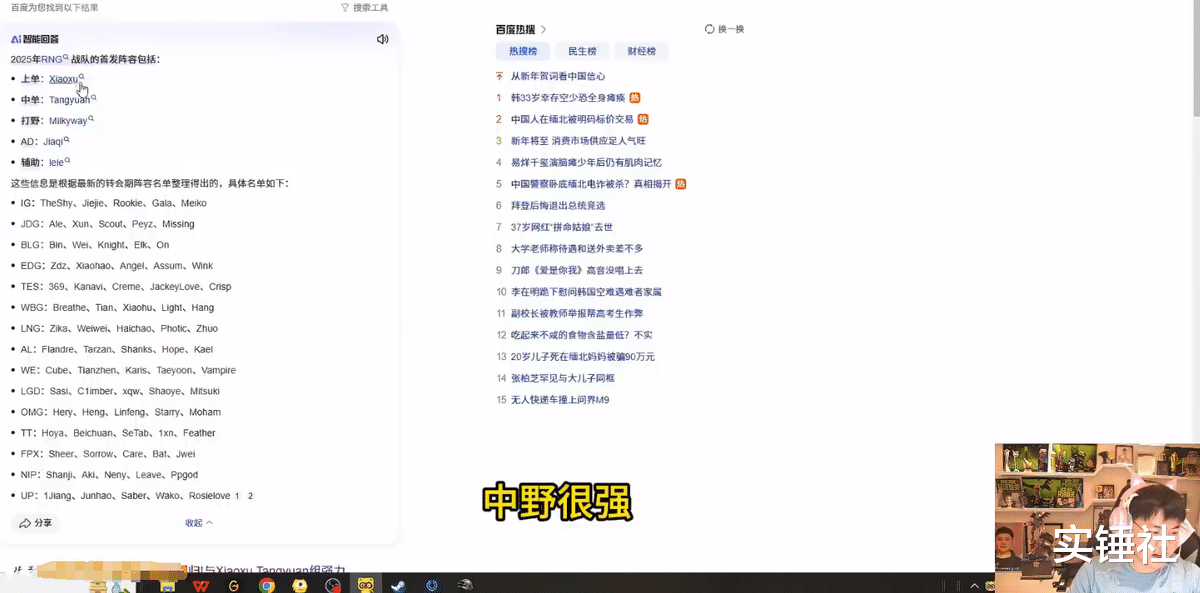This screenshot has height=593, width=1200.
Task: Open Steam from the taskbar
Action: click(398, 585)
